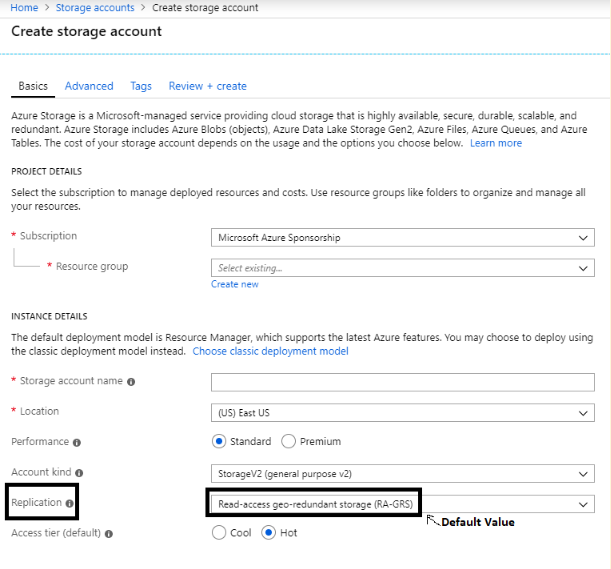Click the Storage account name input field
This screenshot has width=611, height=569.
(x=402, y=382)
